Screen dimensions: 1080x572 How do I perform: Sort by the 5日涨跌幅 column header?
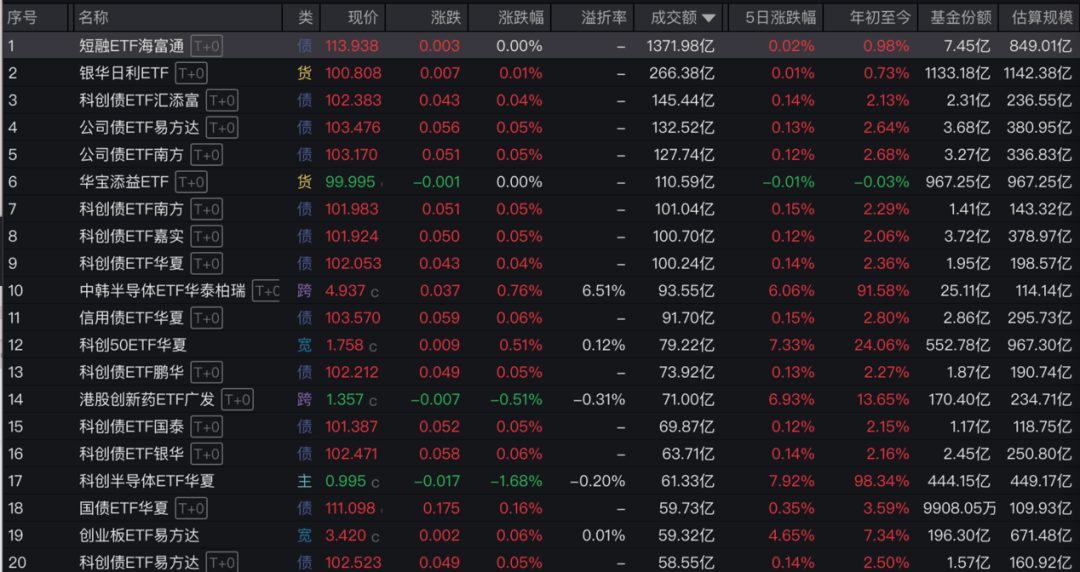(781, 18)
